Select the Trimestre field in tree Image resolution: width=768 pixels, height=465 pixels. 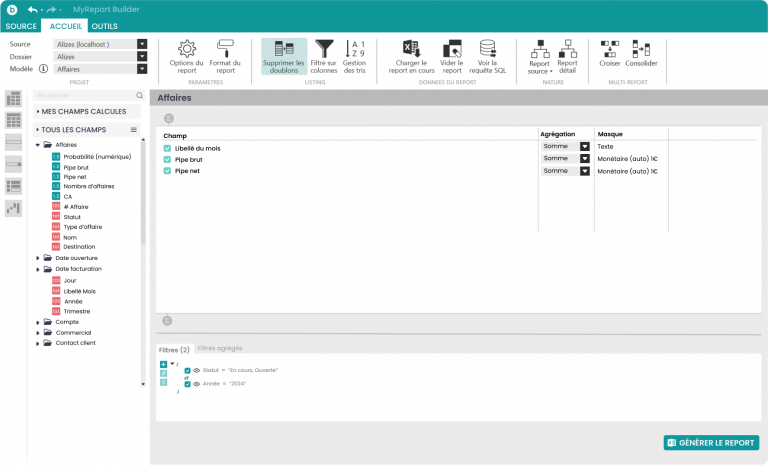coord(78,311)
